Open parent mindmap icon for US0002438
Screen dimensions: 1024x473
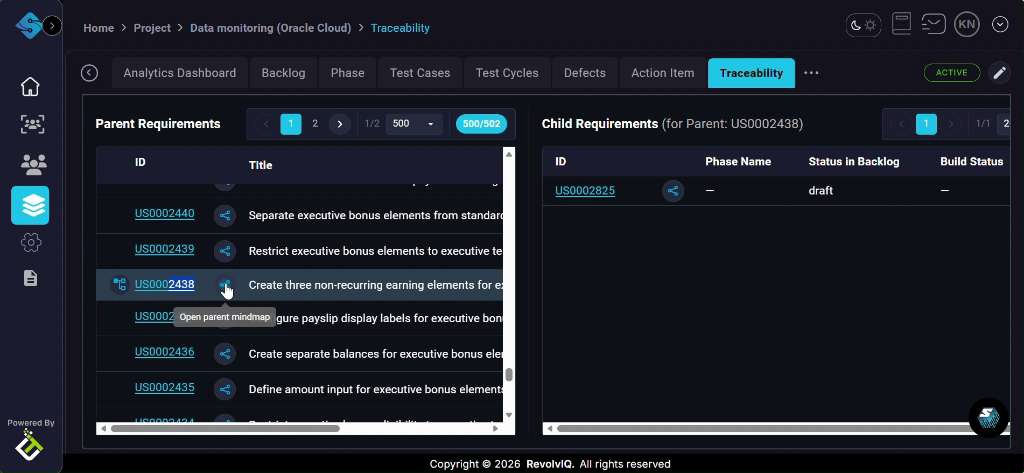pos(225,285)
